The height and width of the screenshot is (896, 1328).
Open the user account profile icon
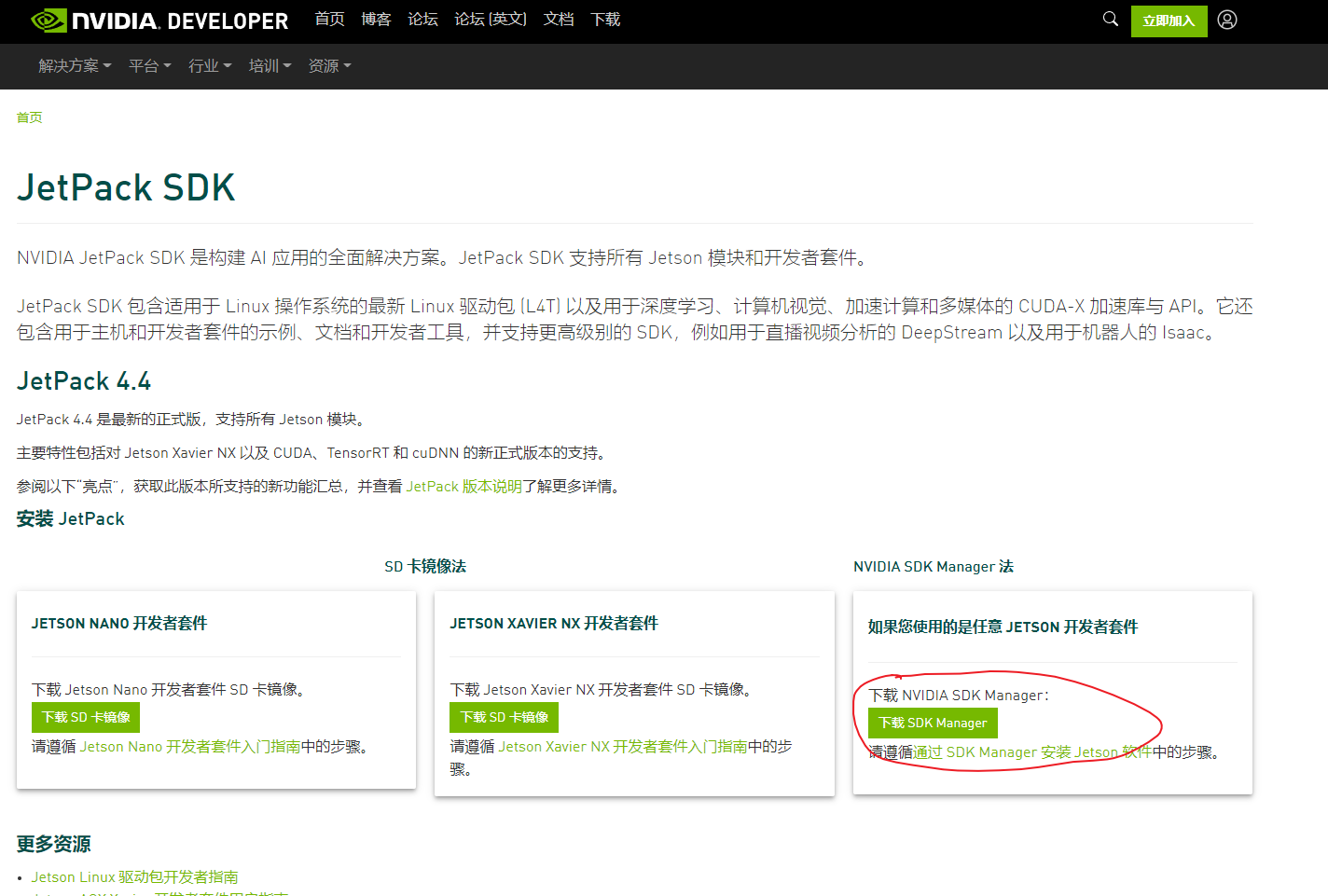click(1227, 20)
